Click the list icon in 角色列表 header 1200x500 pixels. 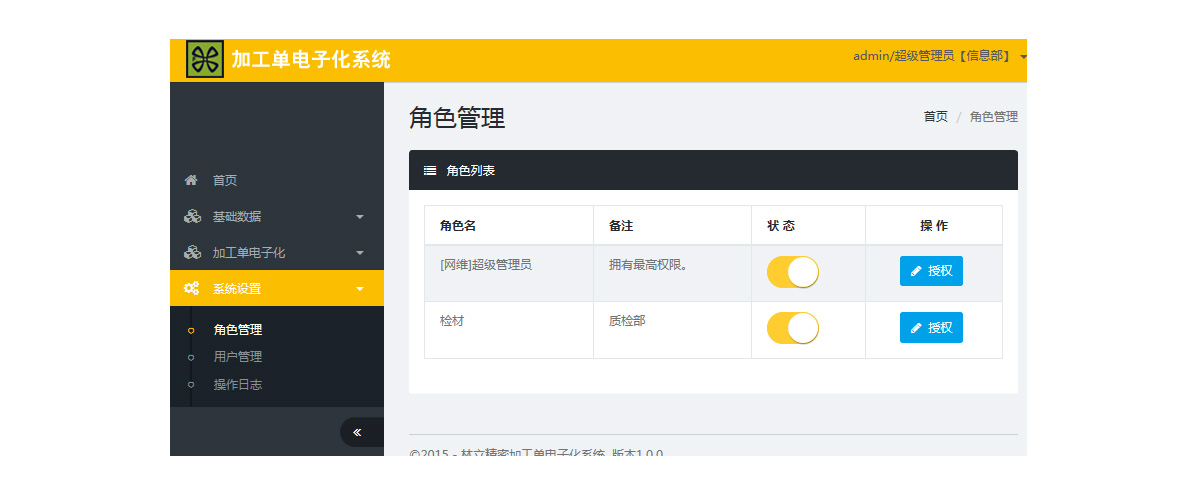coord(430,171)
